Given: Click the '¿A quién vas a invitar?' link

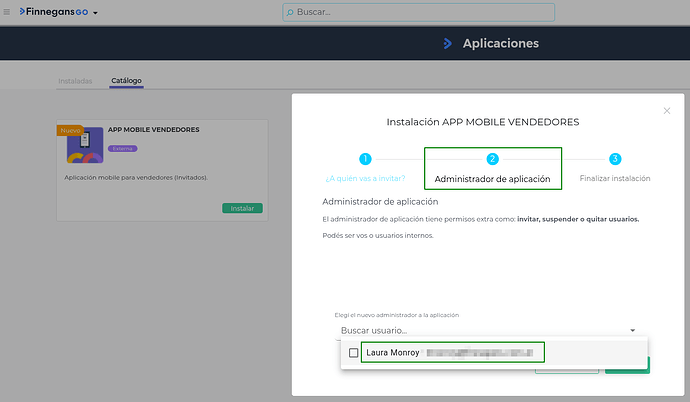Looking at the screenshot, I should pyautogui.click(x=365, y=179).
